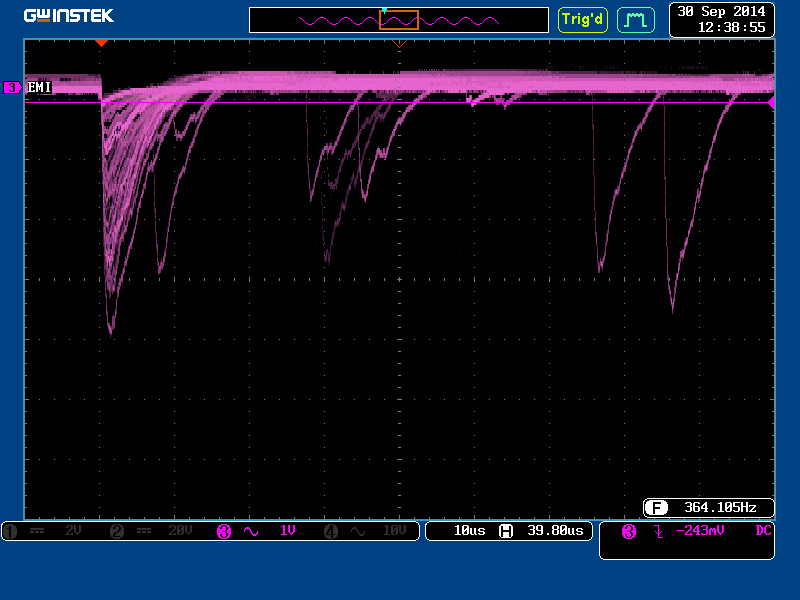Click the cyan trigger marker above the overview waveform
The width and height of the screenshot is (800, 600).
pos(384,10)
